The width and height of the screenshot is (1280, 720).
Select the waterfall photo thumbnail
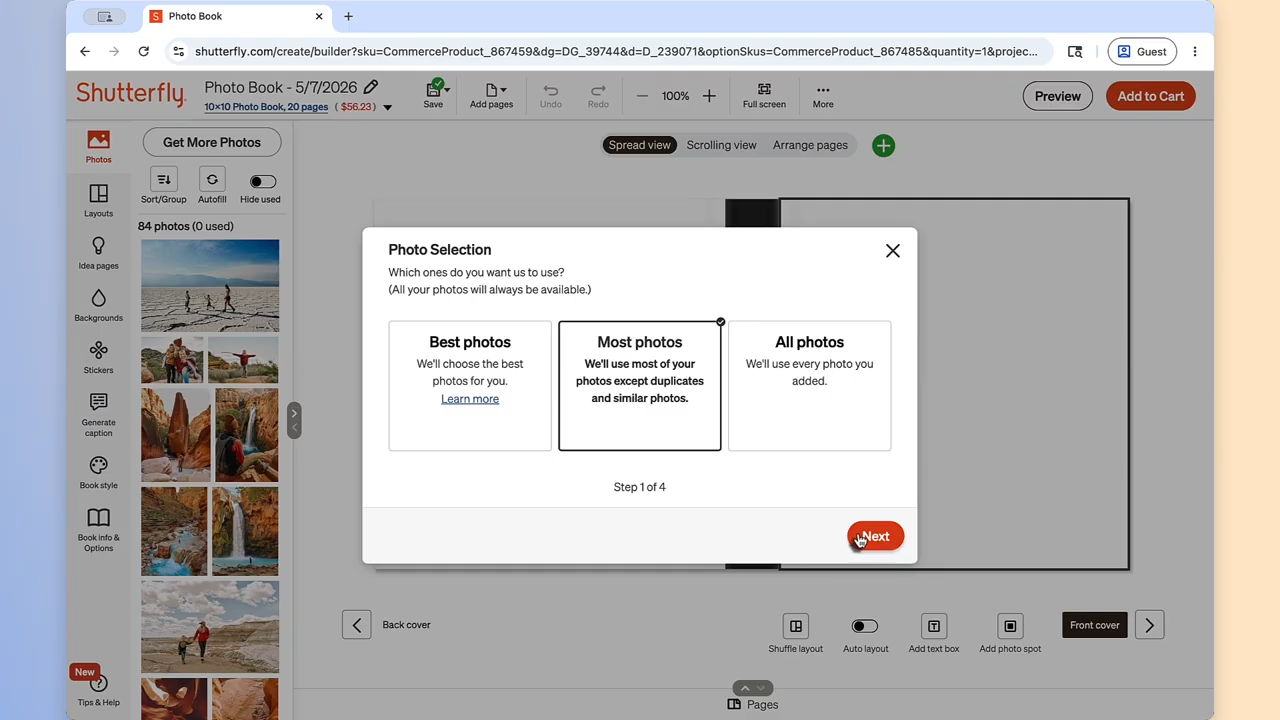click(245, 531)
